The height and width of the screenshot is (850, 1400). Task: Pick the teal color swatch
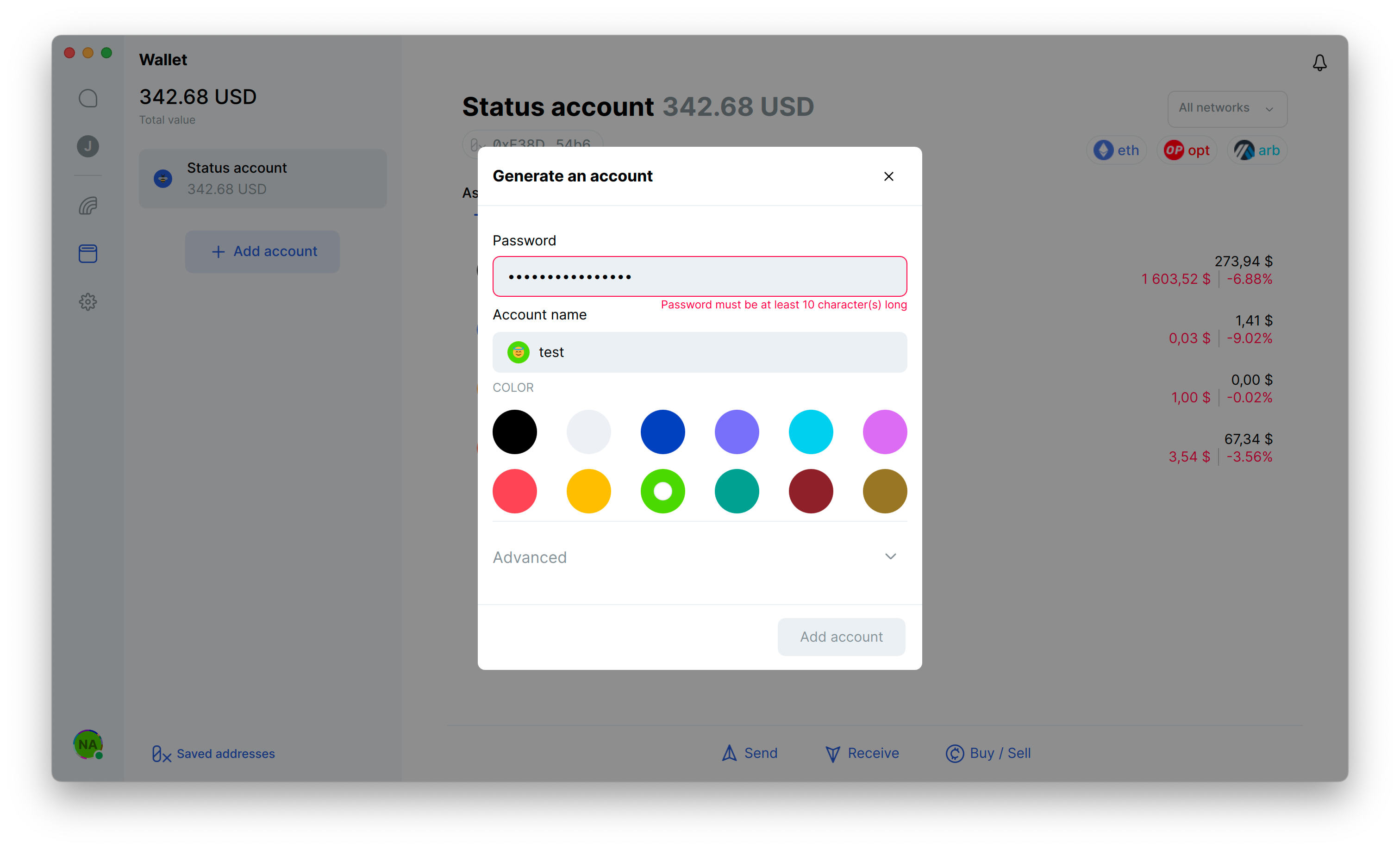[737, 491]
